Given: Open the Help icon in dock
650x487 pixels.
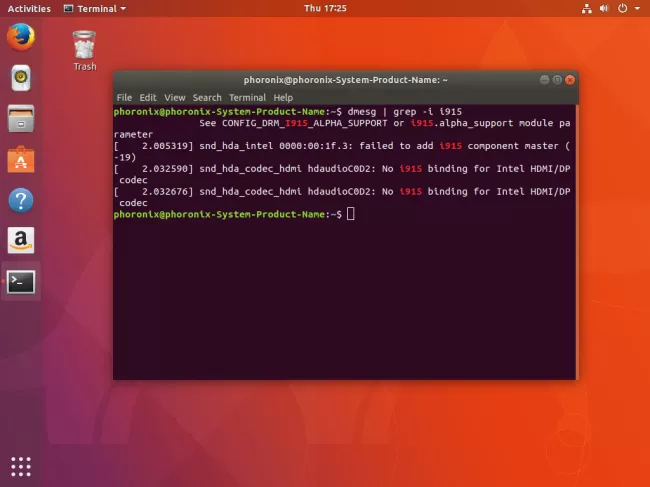Looking at the screenshot, I should (21, 199).
